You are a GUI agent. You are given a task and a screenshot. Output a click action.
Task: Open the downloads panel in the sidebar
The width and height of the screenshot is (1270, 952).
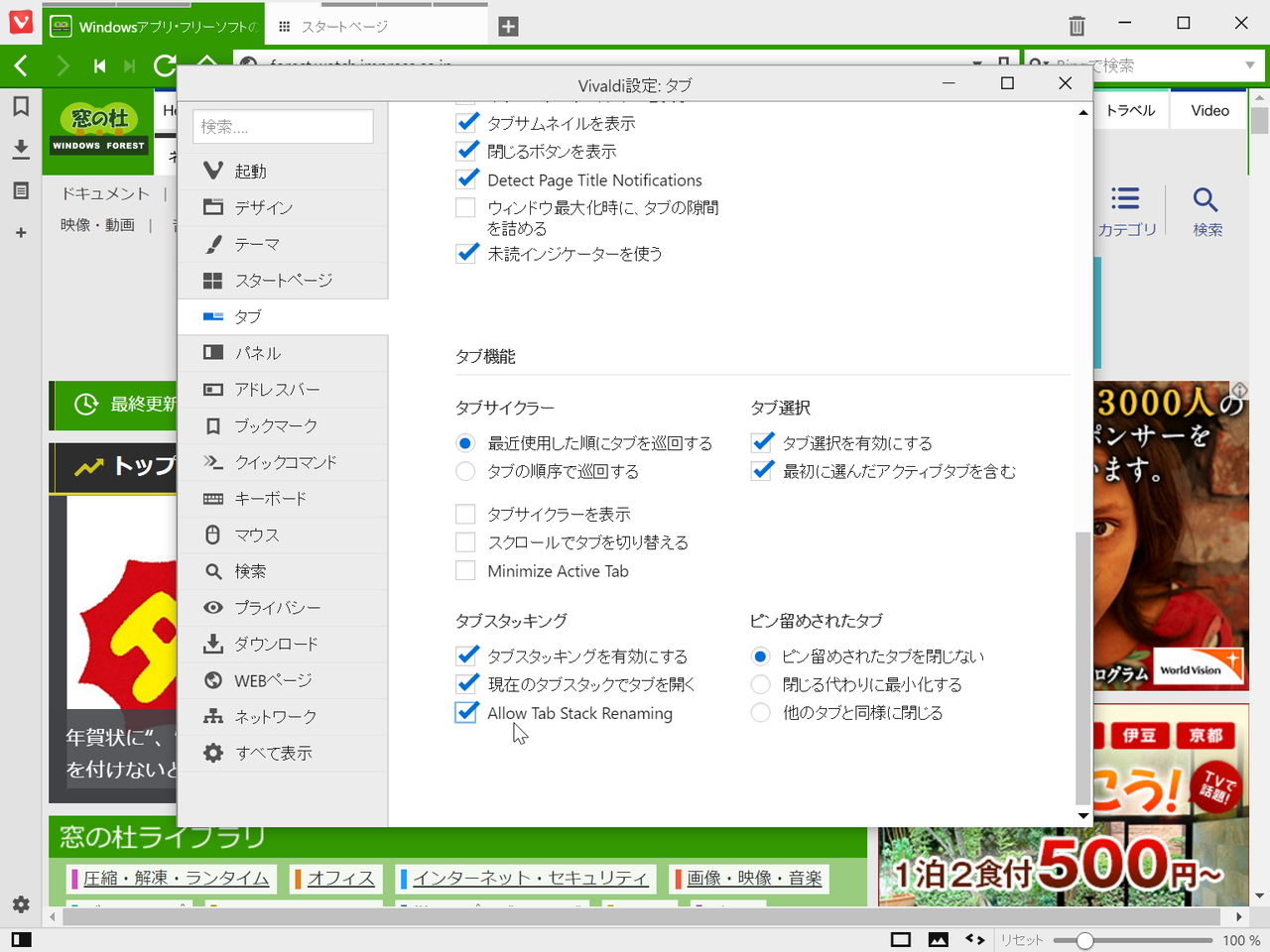(20, 149)
